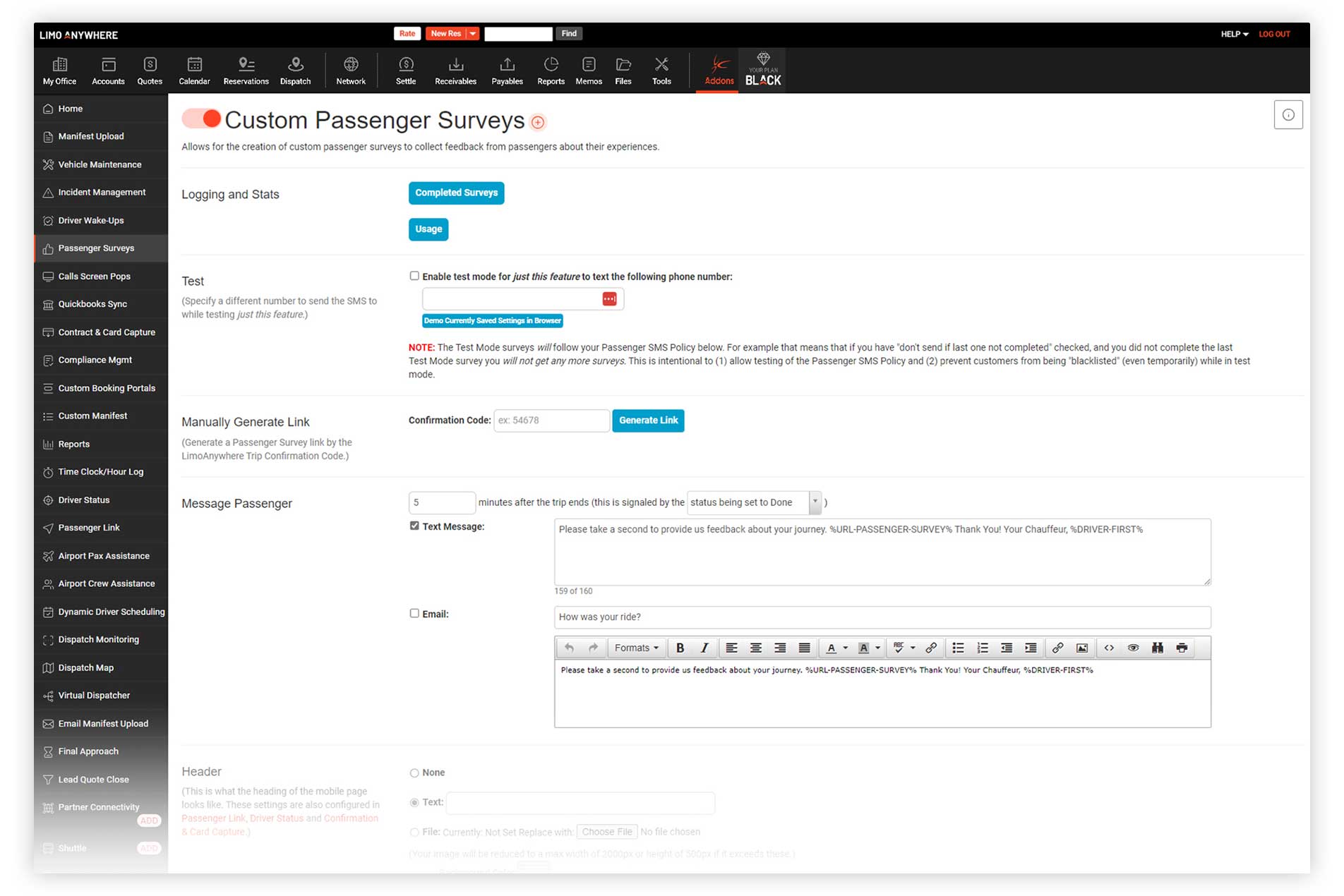Open source code view in the editor
The height and width of the screenshot is (896, 1344).
(1109, 648)
